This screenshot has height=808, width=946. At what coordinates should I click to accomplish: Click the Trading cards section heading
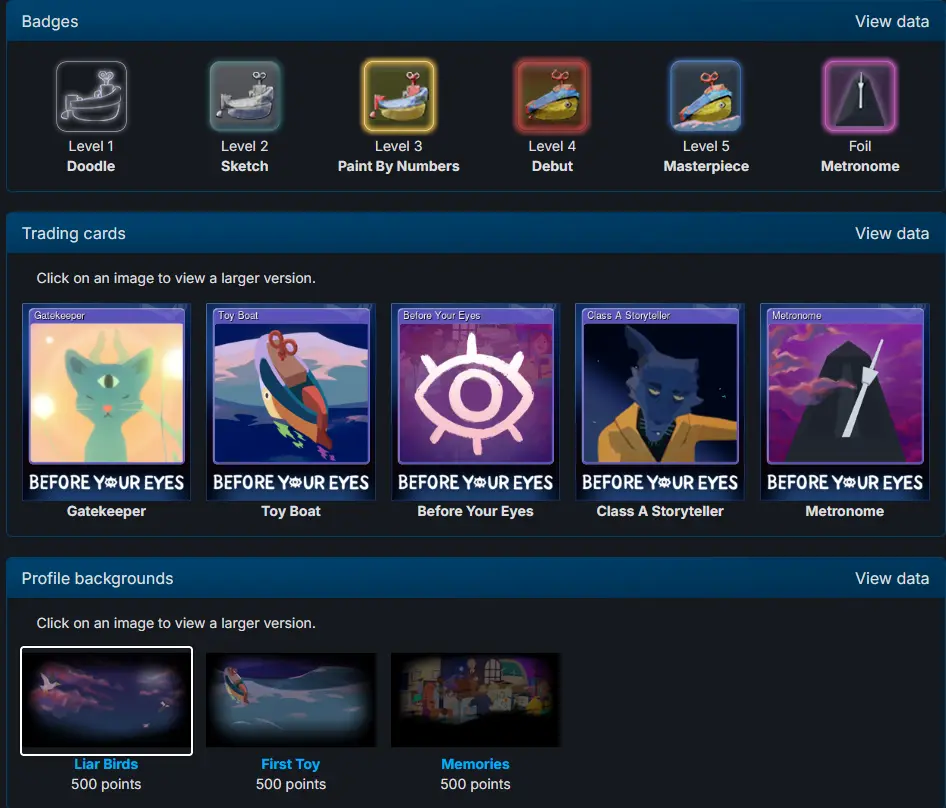pyautogui.click(x=74, y=234)
